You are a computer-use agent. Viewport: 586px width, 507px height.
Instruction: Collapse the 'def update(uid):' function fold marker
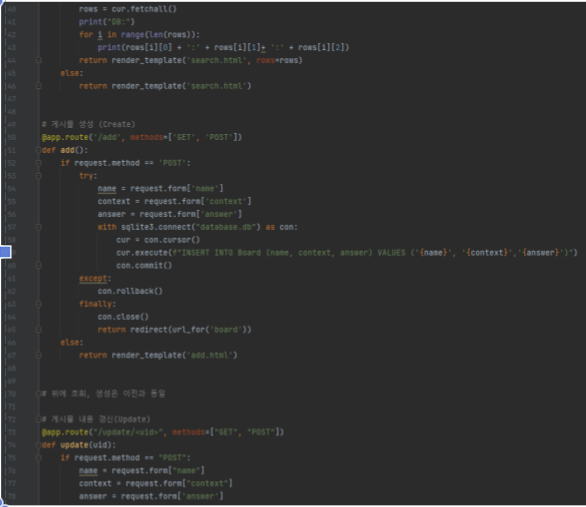point(38,445)
